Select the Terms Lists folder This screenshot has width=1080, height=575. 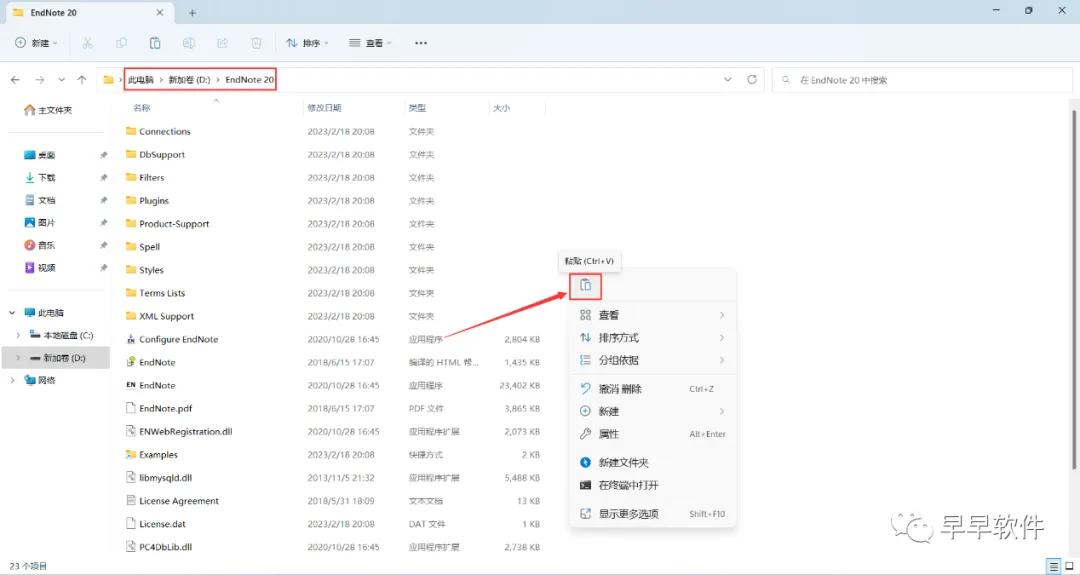coord(156,293)
